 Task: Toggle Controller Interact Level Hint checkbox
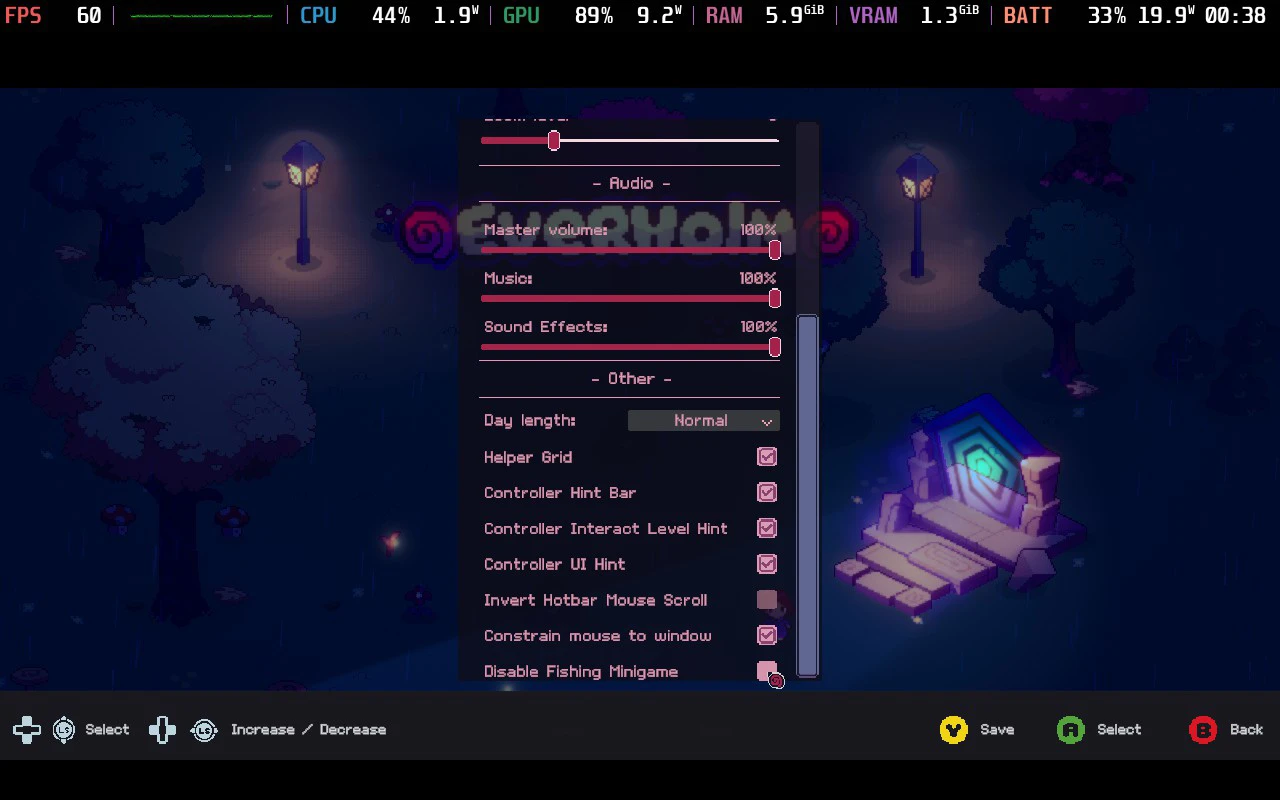coord(767,528)
